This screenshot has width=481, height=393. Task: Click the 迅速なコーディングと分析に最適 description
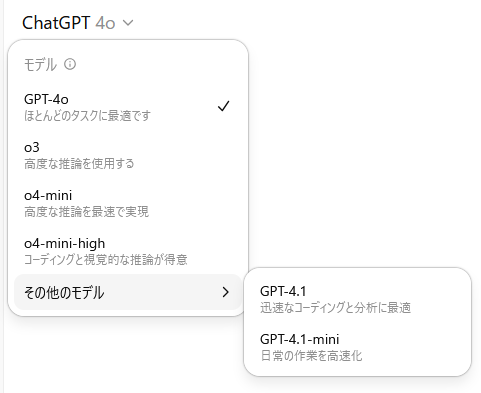point(335,307)
